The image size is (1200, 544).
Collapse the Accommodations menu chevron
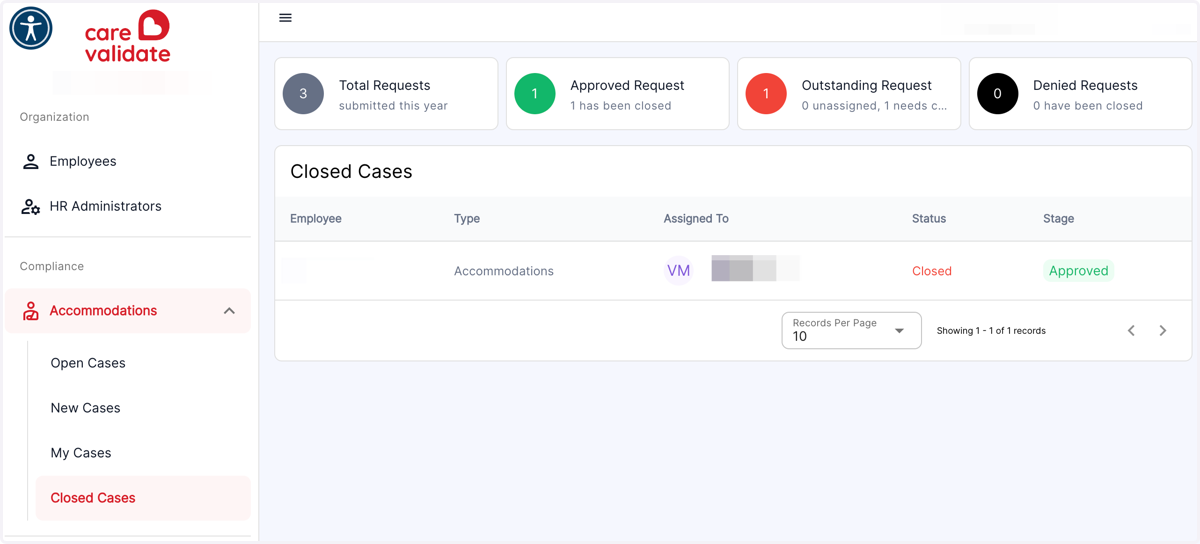(x=229, y=311)
